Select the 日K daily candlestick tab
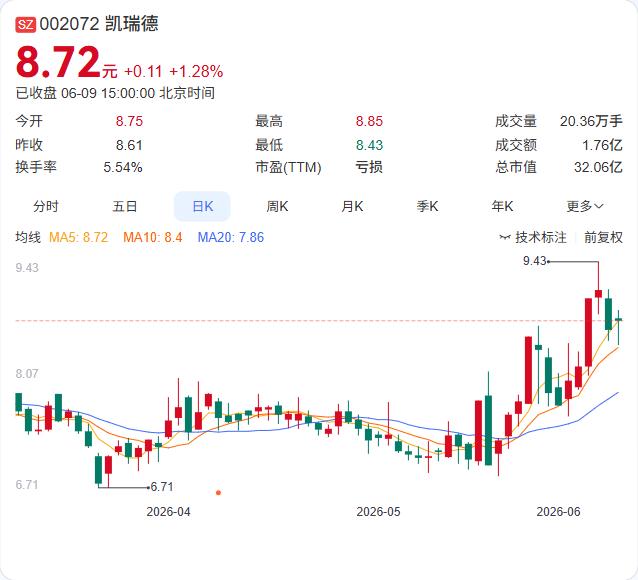The height and width of the screenshot is (580, 638). tap(202, 206)
